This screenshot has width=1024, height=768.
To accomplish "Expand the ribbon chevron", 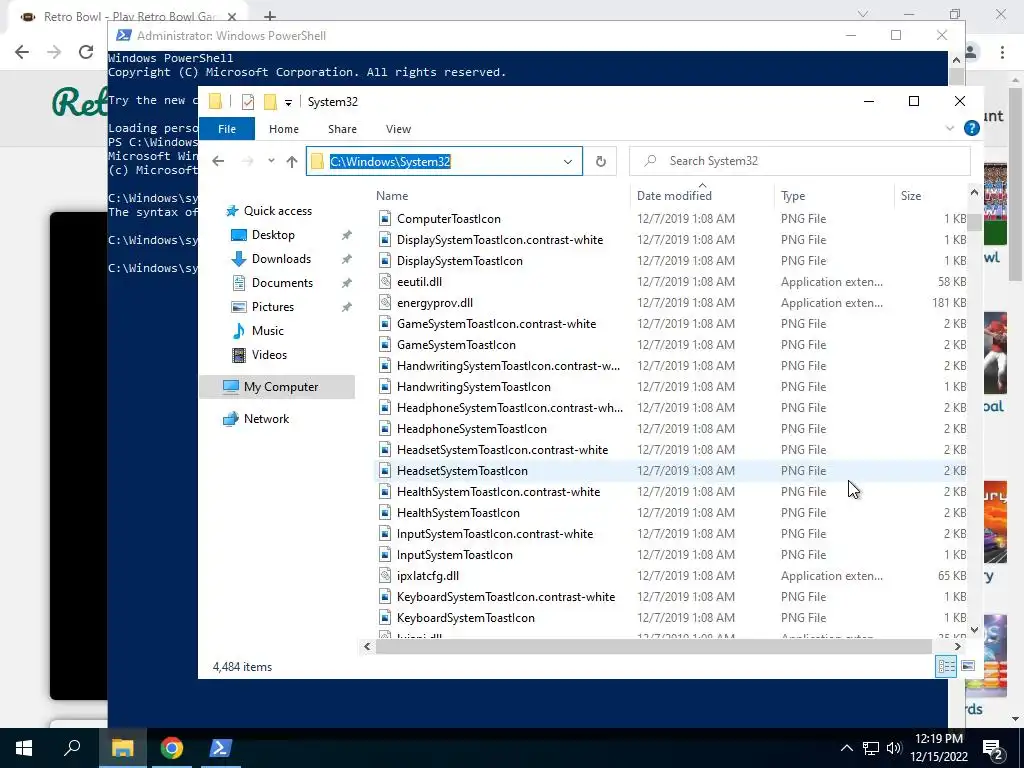I will coord(950,129).
